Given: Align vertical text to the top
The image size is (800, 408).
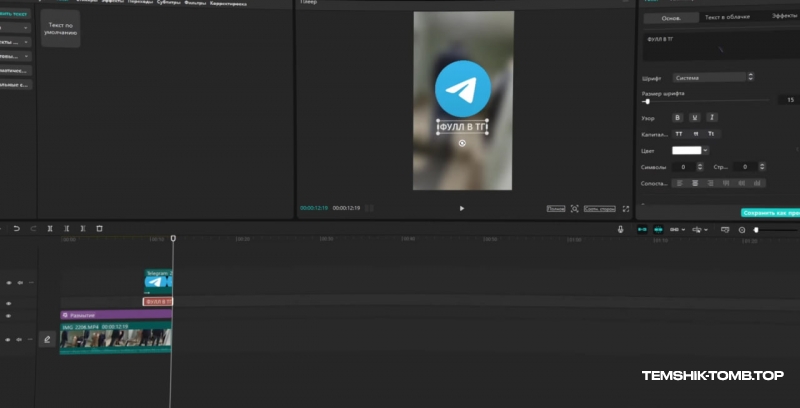Looking at the screenshot, I should [x=726, y=183].
